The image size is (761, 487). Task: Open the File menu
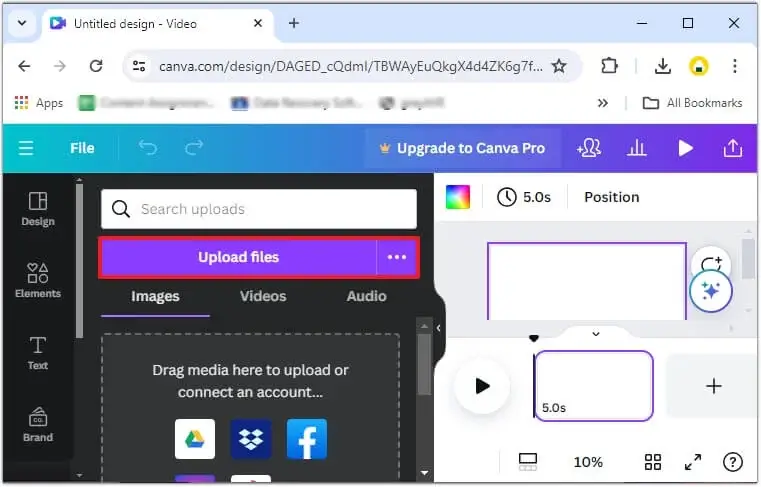point(82,148)
